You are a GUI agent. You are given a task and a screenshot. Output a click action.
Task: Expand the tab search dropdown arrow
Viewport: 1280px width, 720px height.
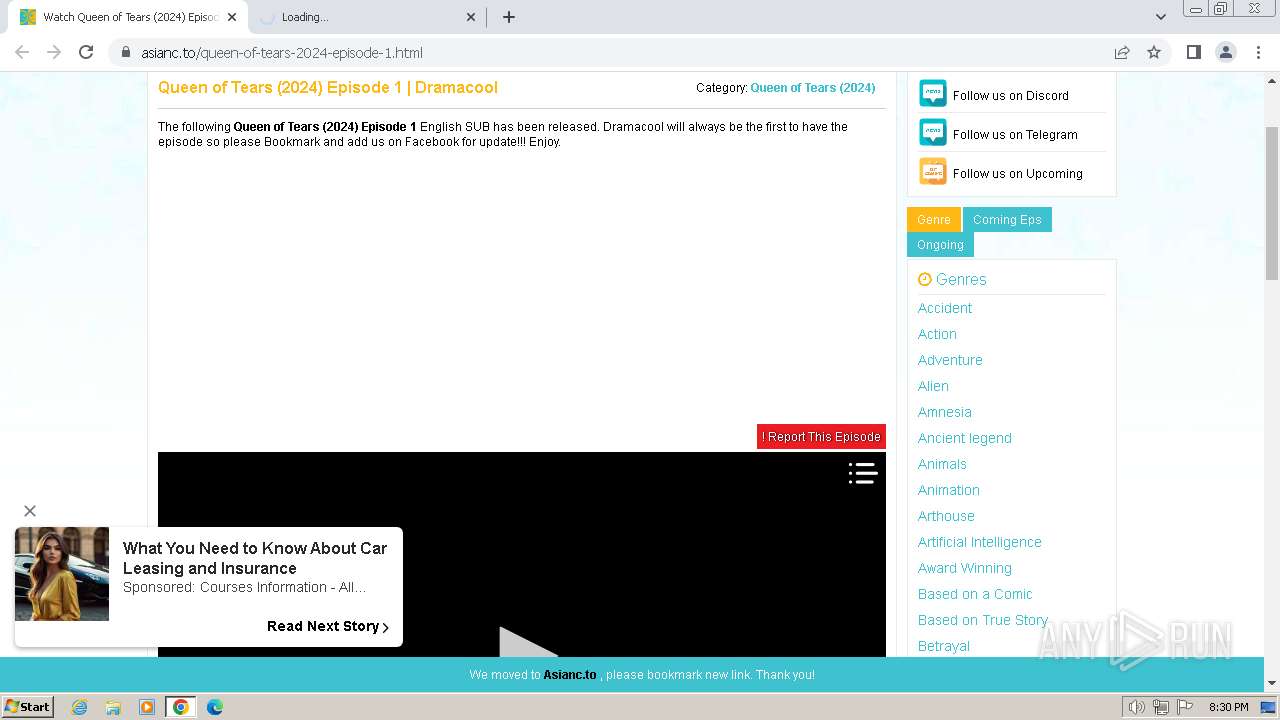tap(1160, 17)
